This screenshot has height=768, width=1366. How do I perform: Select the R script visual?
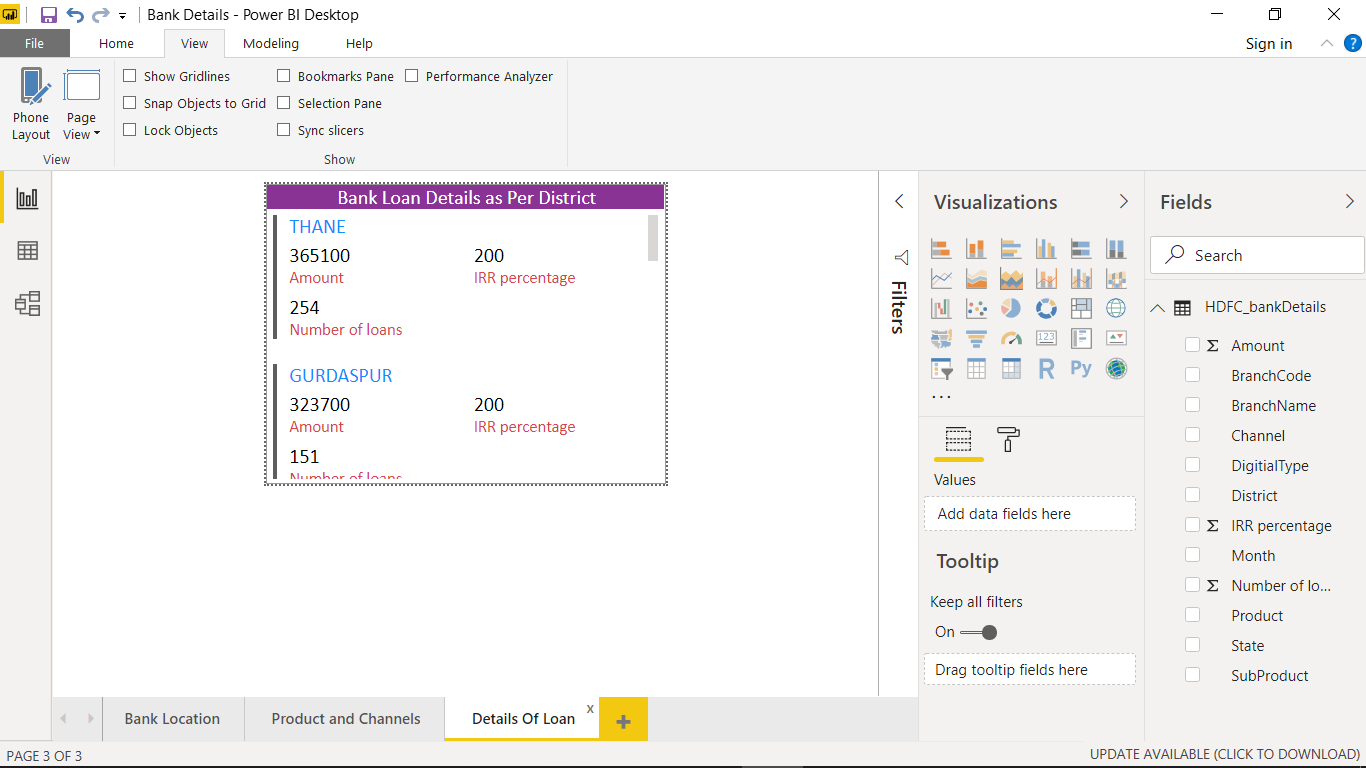[1046, 368]
